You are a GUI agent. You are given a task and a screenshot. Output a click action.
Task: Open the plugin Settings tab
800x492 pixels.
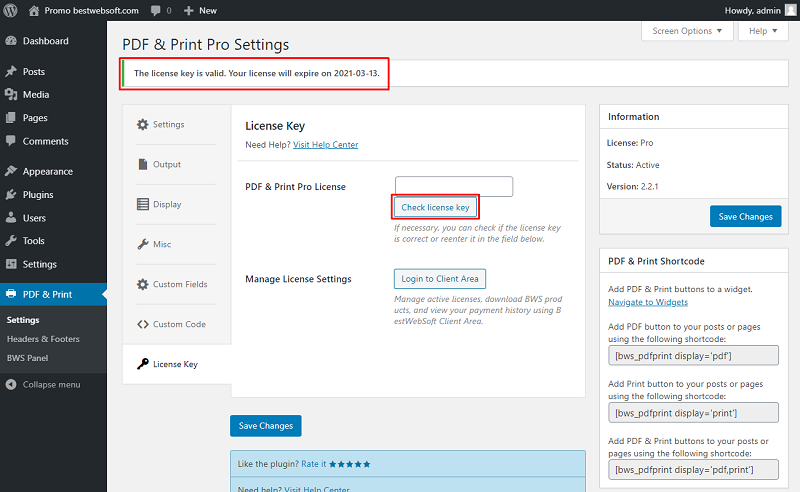pos(177,125)
